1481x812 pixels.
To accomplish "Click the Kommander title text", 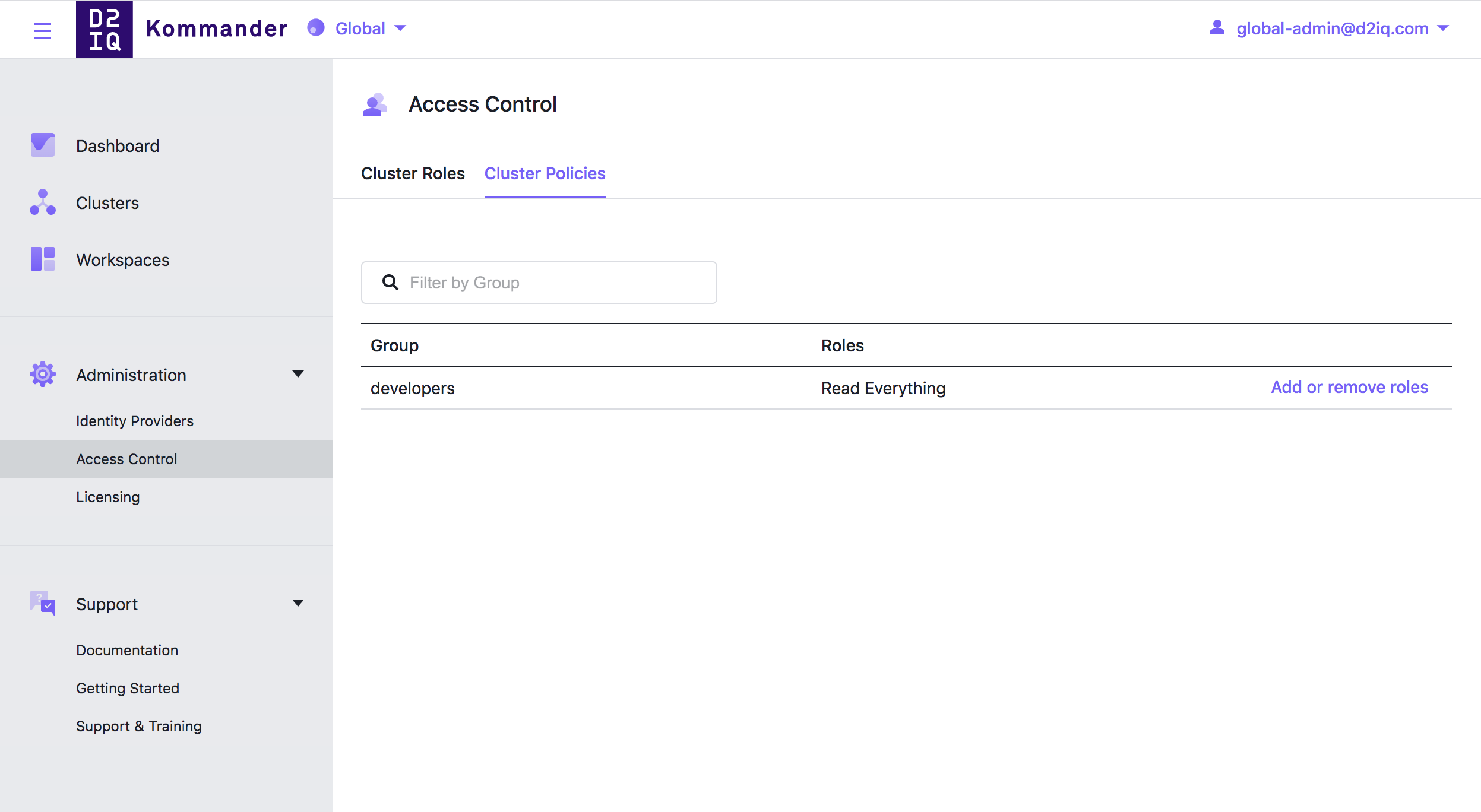I will pos(217,28).
